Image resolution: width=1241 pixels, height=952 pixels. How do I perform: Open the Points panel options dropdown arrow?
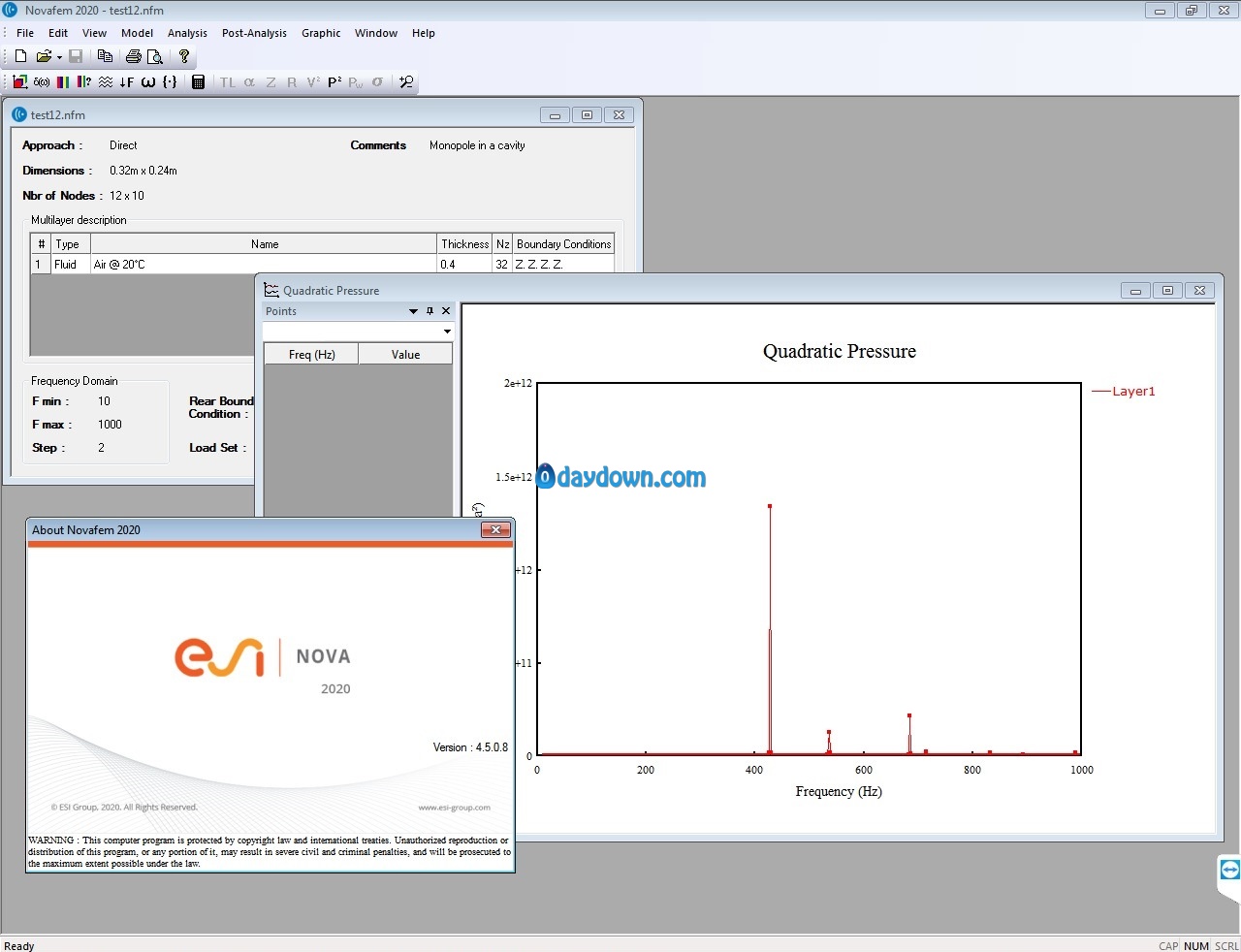pyautogui.click(x=414, y=311)
